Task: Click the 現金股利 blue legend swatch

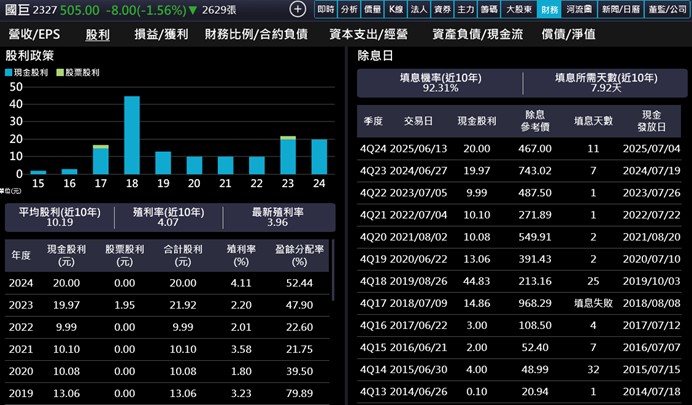Action: (11, 75)
